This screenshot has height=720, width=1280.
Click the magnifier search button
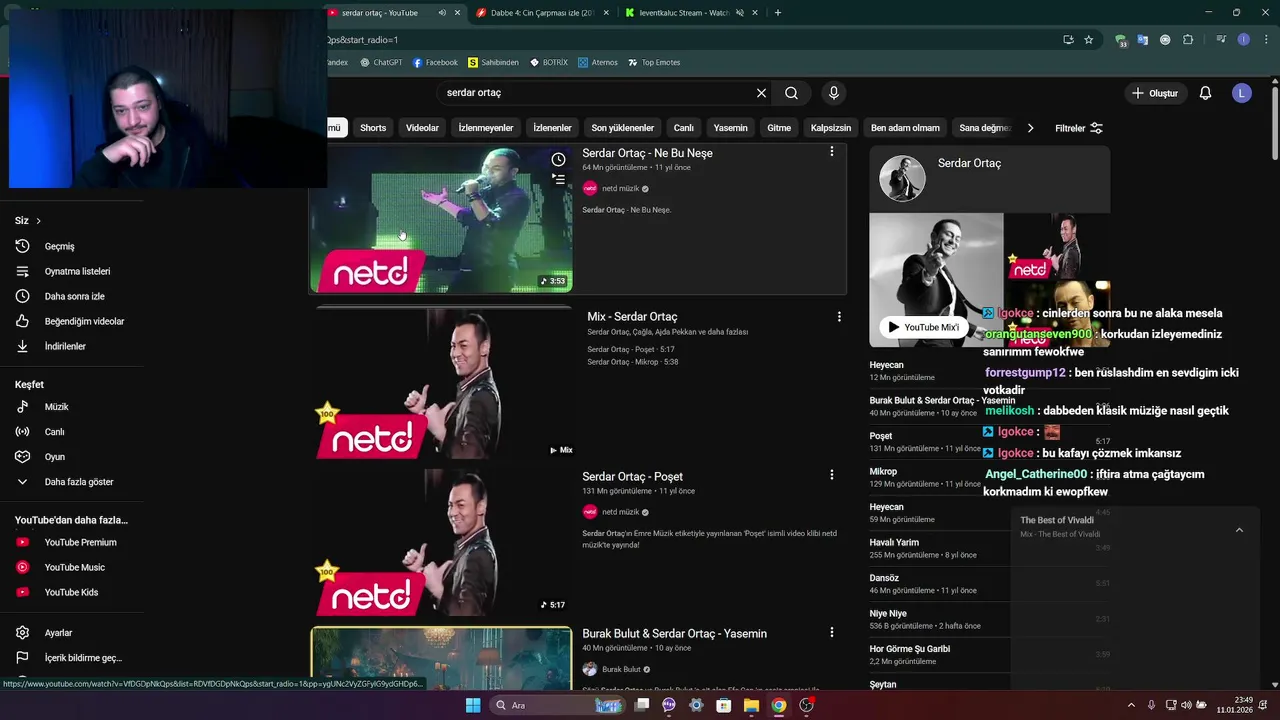tap(791, 93)
